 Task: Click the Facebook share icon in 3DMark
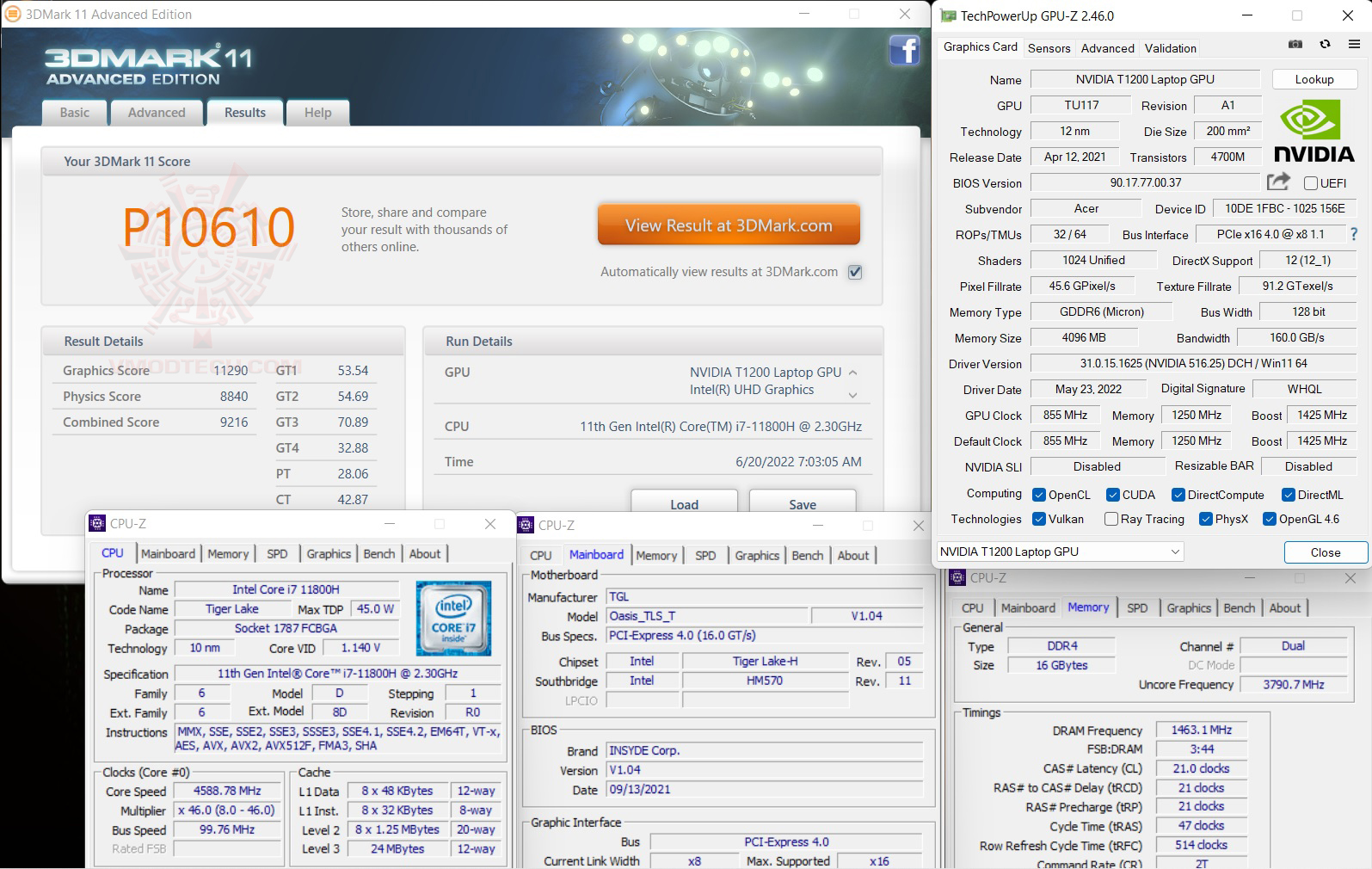(x=904, y=51)
